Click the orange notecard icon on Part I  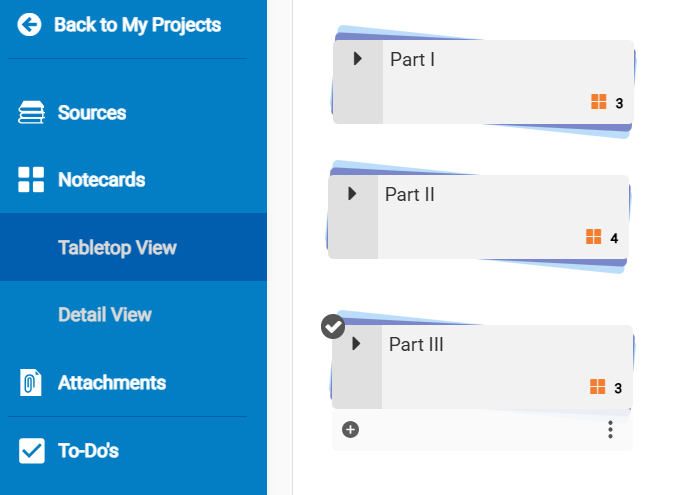tap(598, 102)
